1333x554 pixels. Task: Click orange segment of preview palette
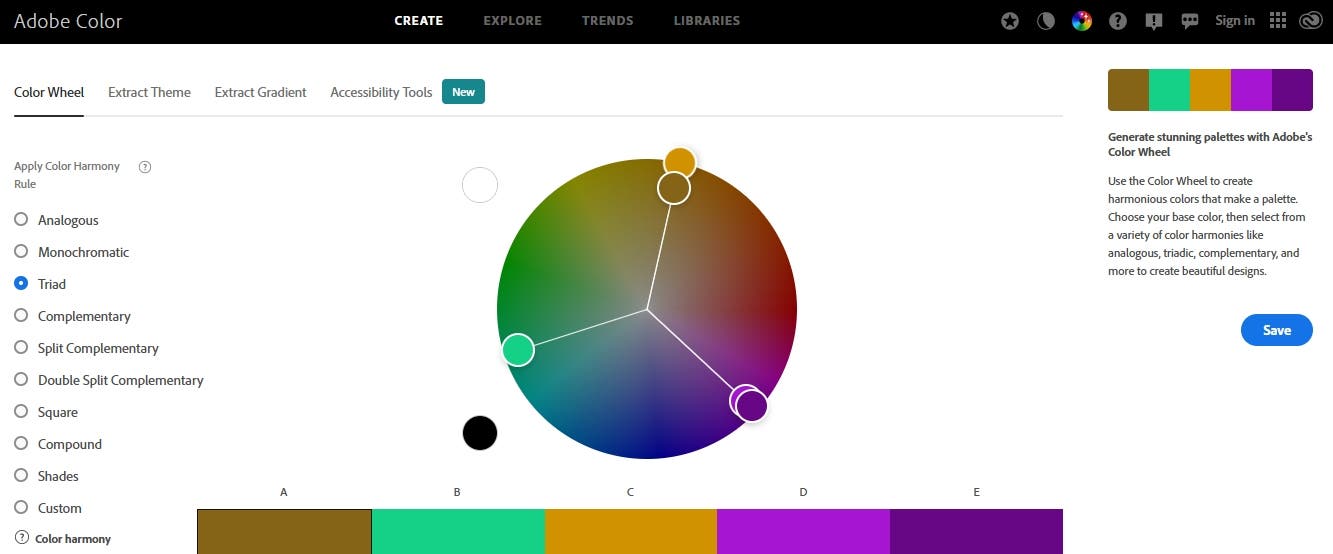1210,90
